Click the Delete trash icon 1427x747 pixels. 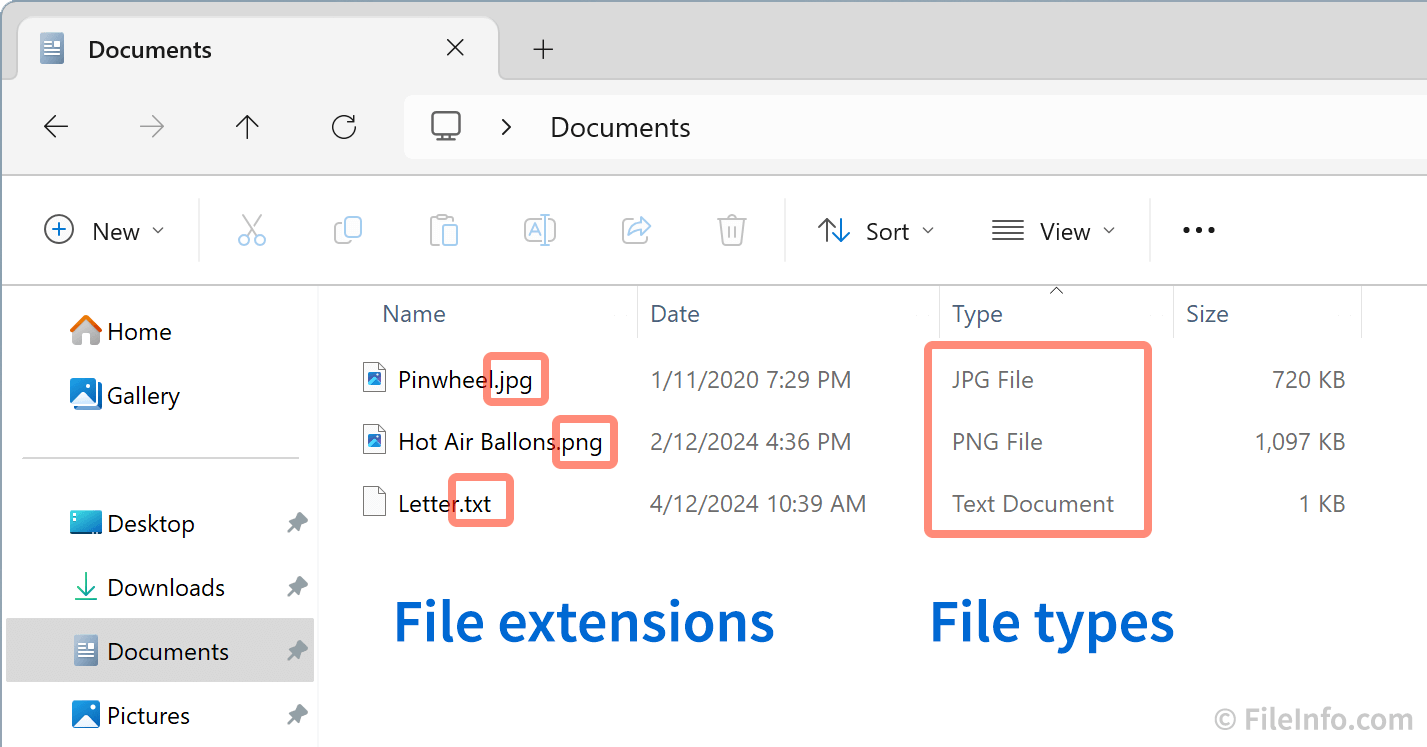(x=731, y=230)
